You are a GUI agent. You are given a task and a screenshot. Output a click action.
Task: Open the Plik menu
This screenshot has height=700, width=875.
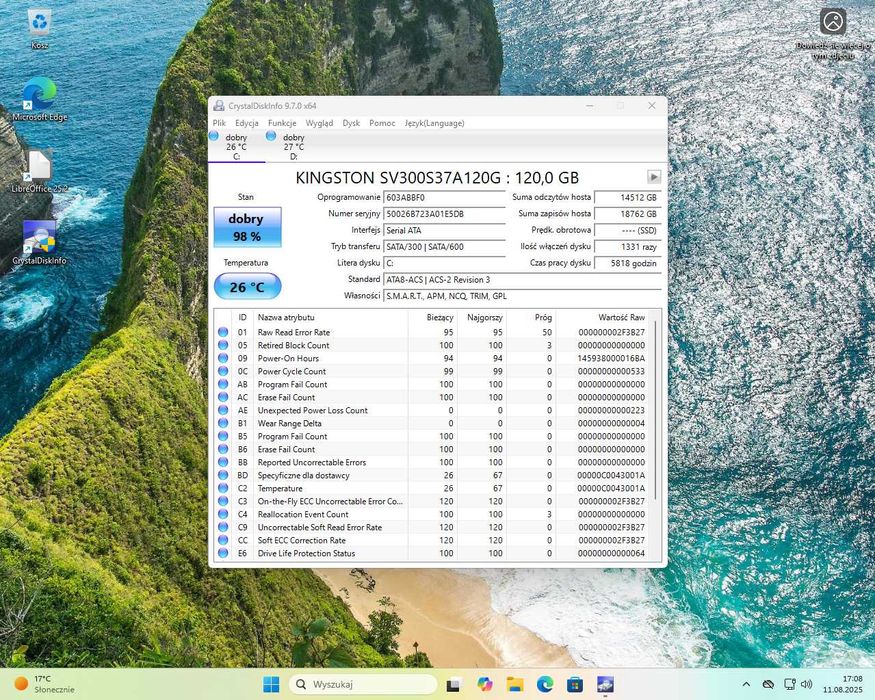click(219, 123)
